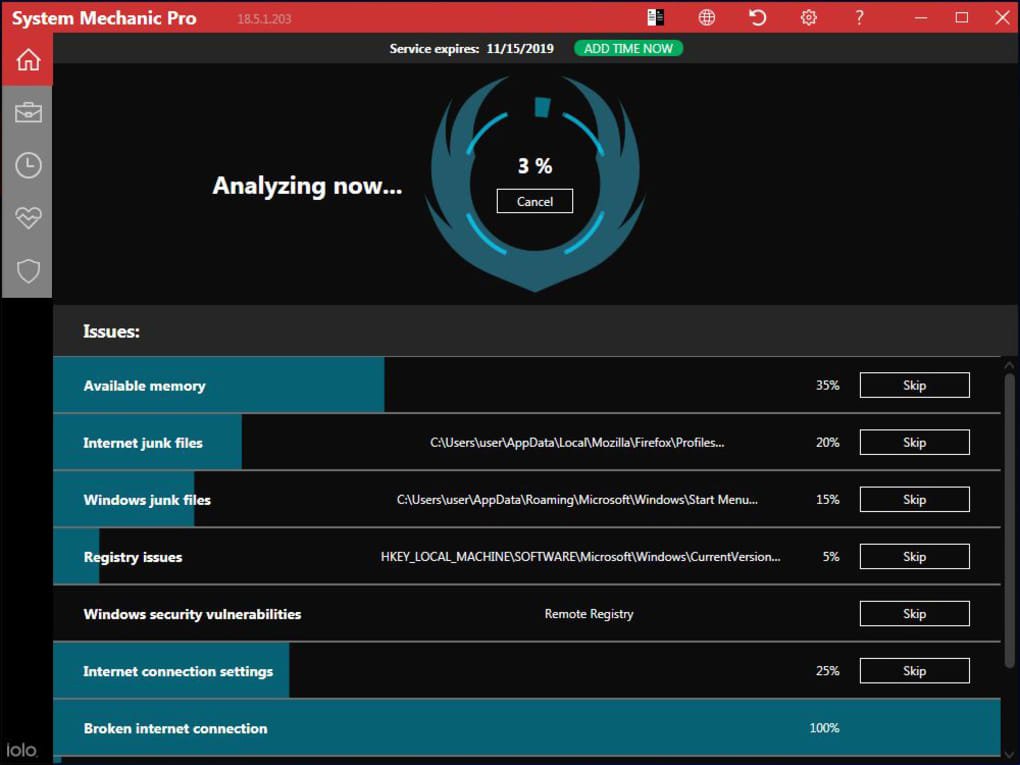Skip the Internet junk files scan
The width and height of the screenshot is (1020, 765).
pyautogui.click(x=914, y=442)
